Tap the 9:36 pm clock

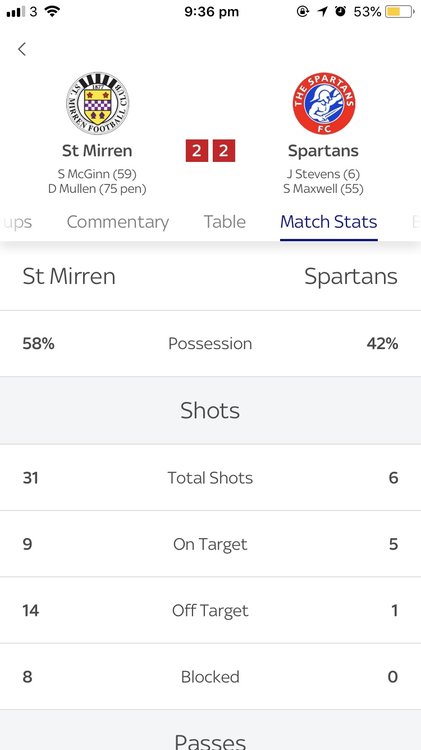[x=212, y=12]
